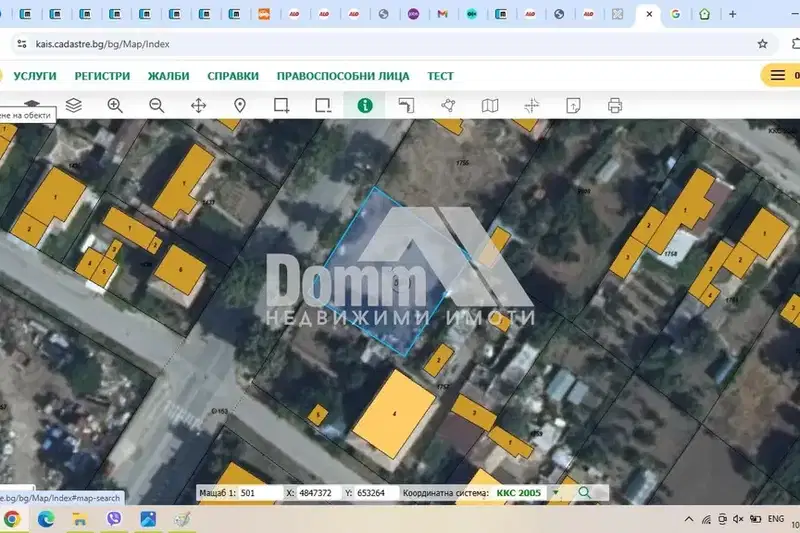The image size is (800, 533).
Task: Open Google Chrome from the taskbar
Action: [12, 519]
